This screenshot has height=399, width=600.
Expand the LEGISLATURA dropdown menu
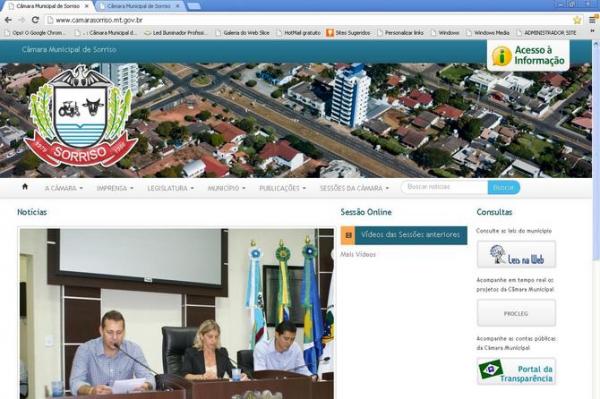[171, 188]
